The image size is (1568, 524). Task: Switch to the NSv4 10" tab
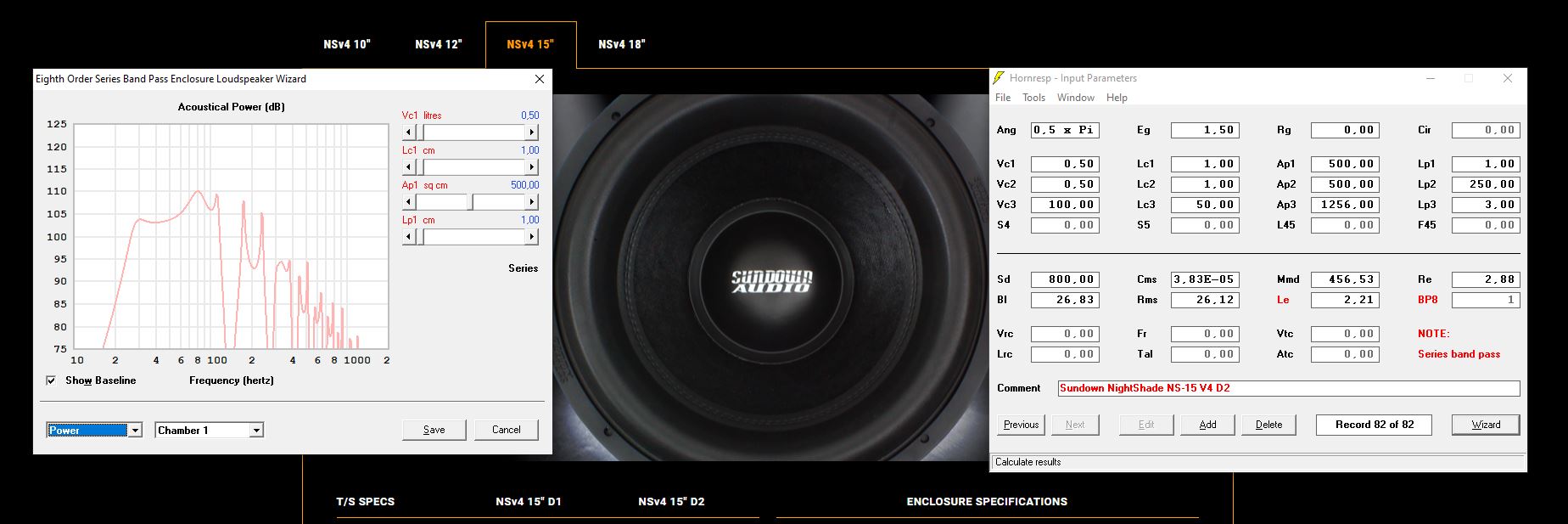coord(347,44)
